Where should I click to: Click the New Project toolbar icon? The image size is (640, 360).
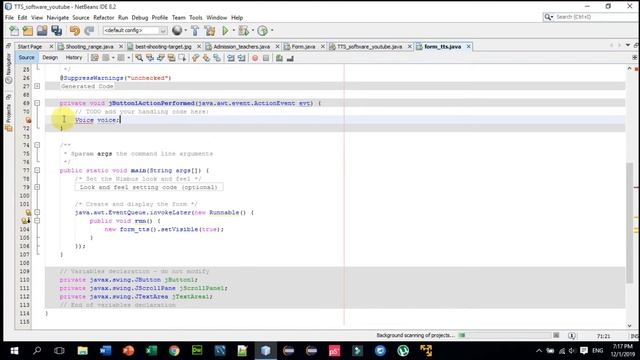tap(28, 31)
